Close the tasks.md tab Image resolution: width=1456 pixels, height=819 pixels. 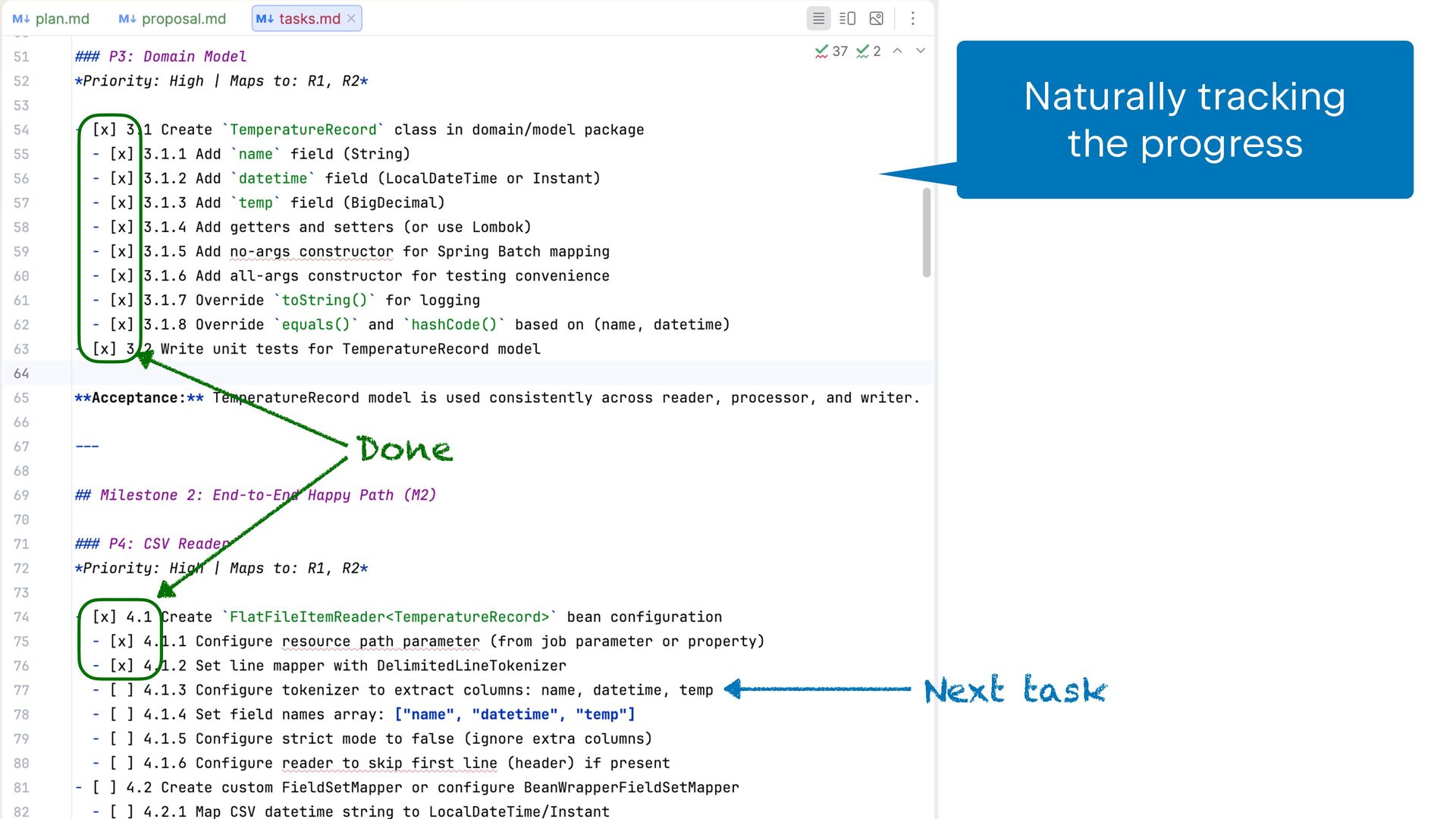tap(351, 18)
